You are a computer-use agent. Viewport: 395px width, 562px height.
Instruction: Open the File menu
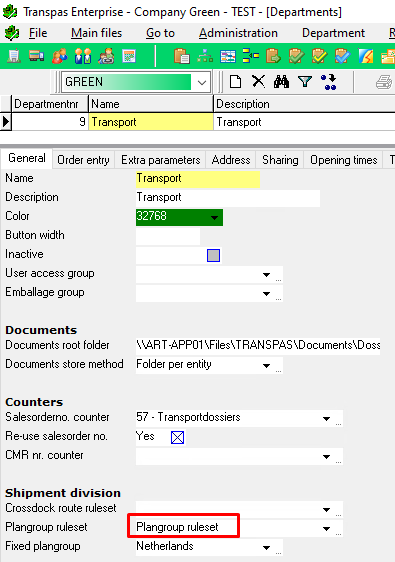(x=38, y=33)
